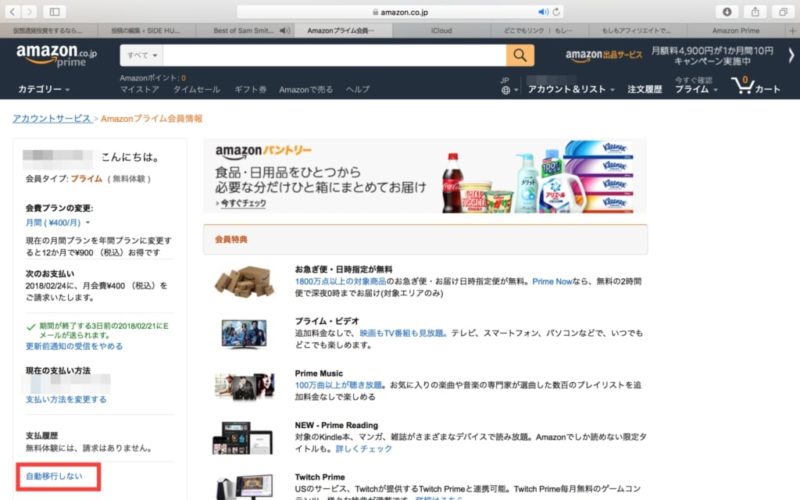Click 自動移行しない link
Screen dimensions: 800x500
coord(54,476)
